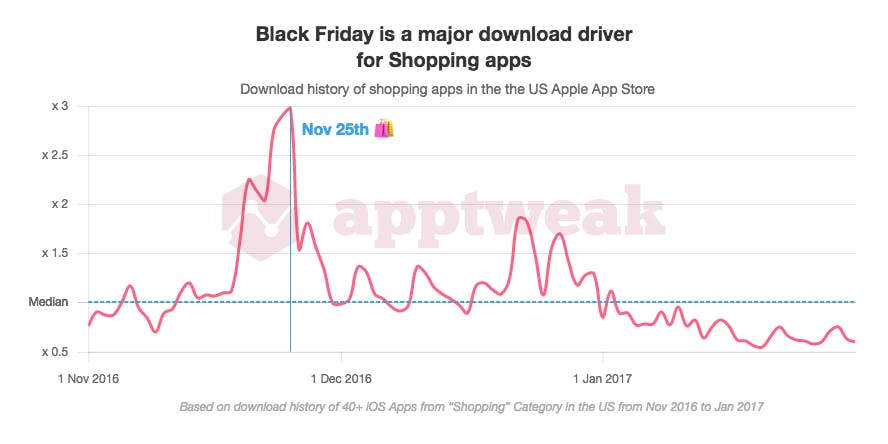The image size is (888, 444).
Task: Click the late-December peak on the curve
Action: tap(521, 218)
